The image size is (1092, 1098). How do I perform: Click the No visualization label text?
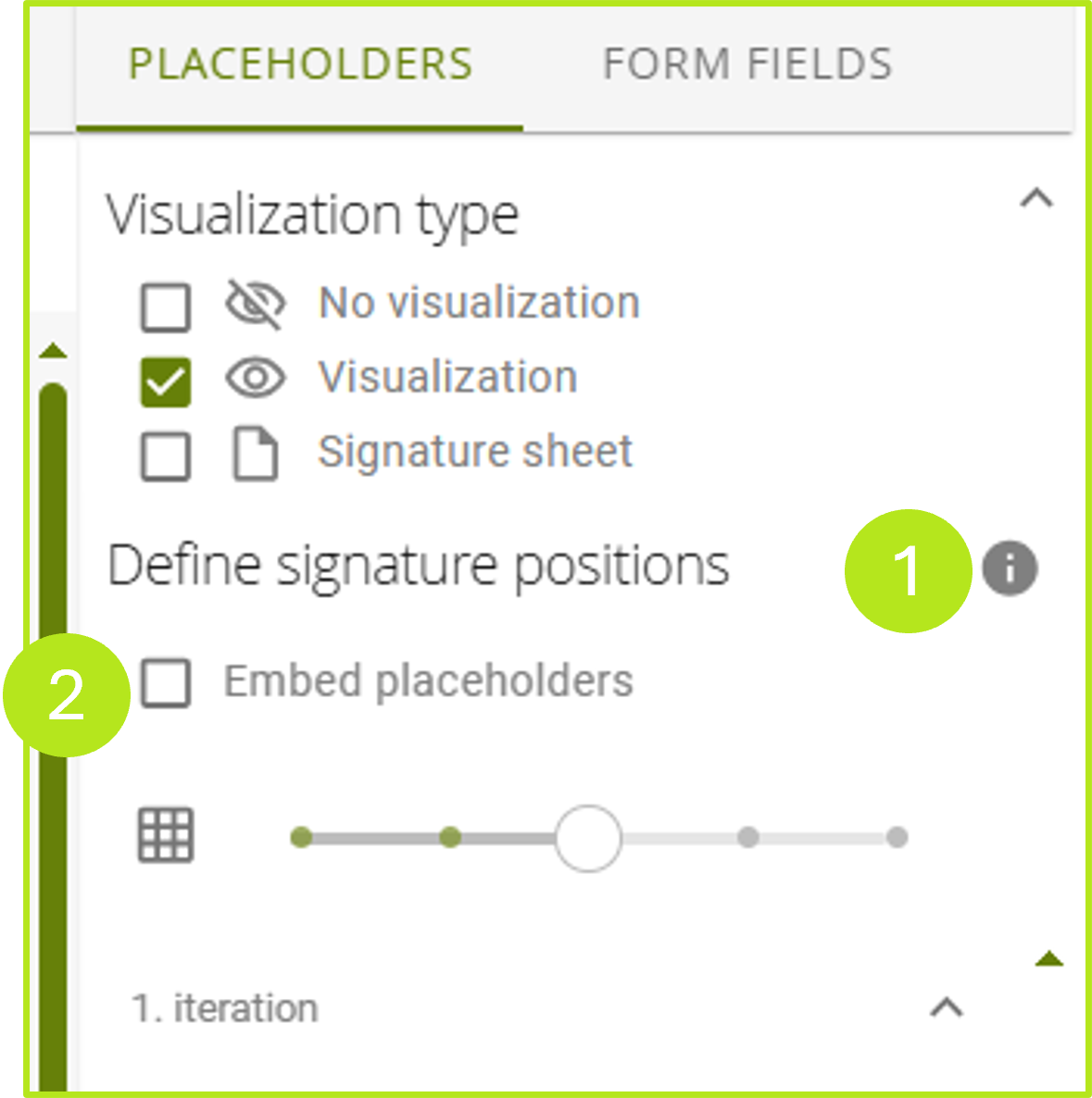(x=478, y=301)
